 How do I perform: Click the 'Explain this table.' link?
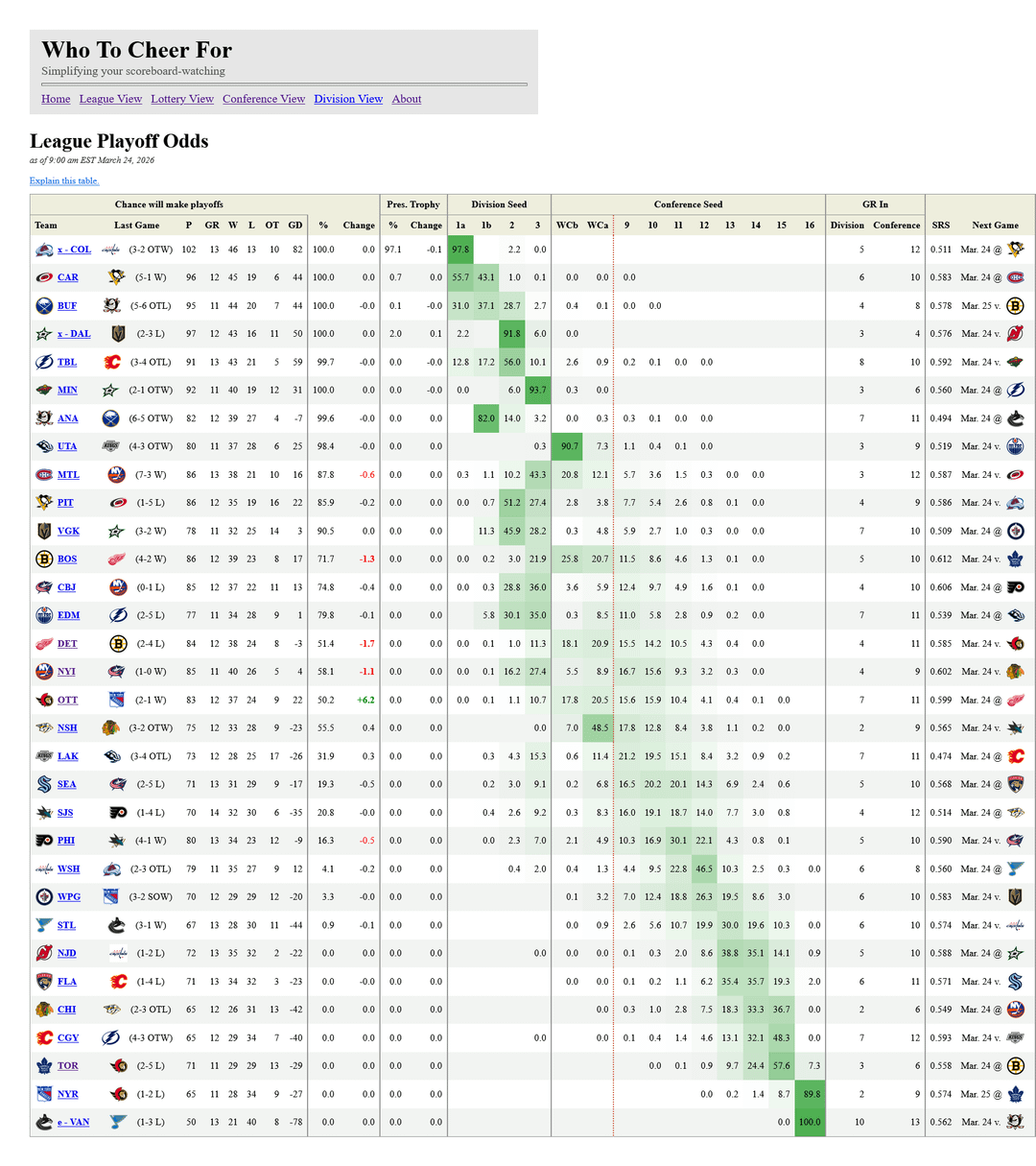point(64,181)
